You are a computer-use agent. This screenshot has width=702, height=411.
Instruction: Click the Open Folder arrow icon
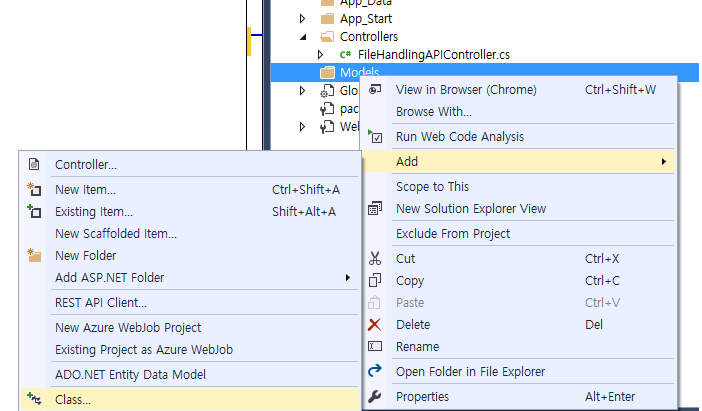(x=375, y=371)
